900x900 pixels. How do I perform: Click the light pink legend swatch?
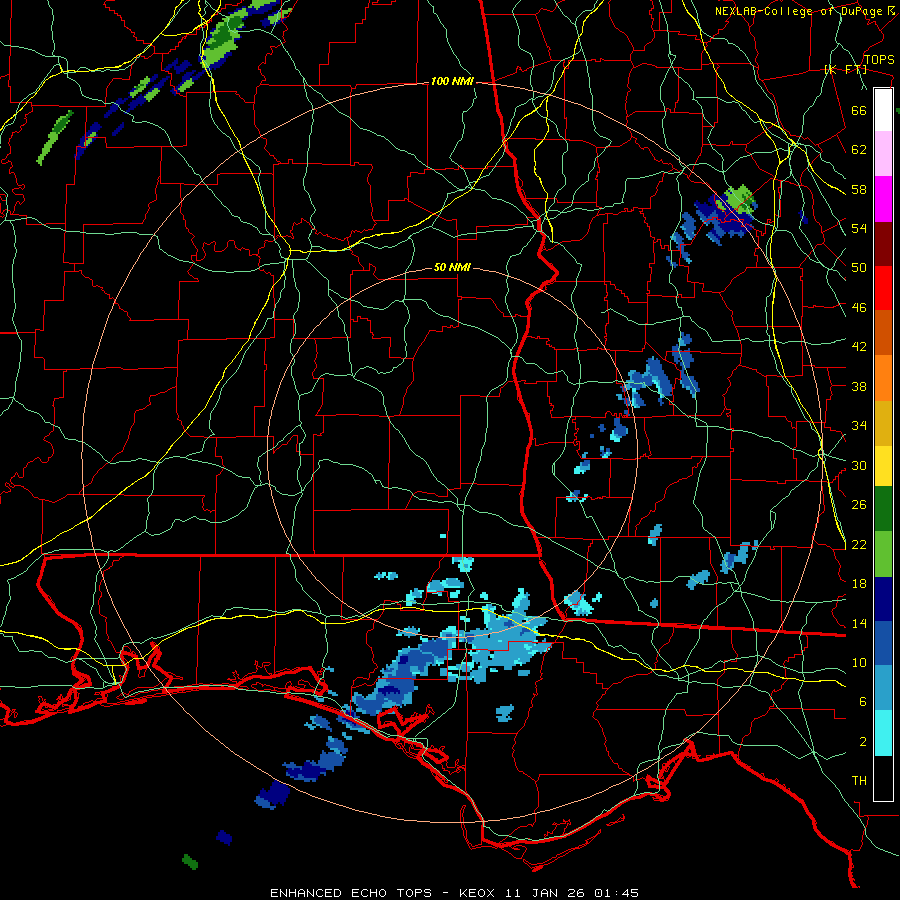click(x=883, y=154)
